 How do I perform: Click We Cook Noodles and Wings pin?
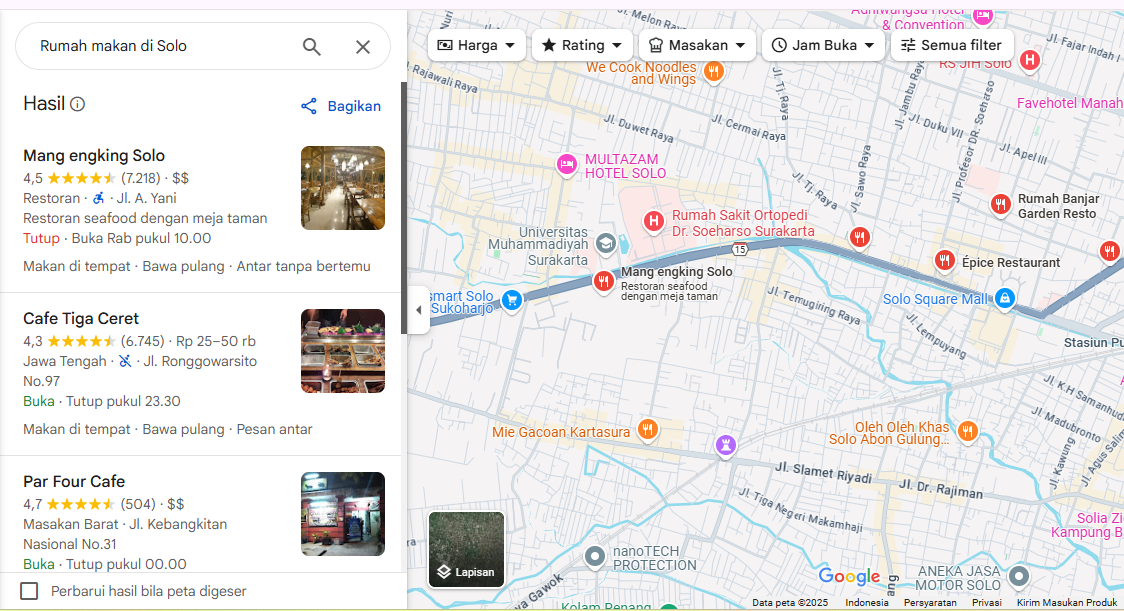[x=713, y=71]
